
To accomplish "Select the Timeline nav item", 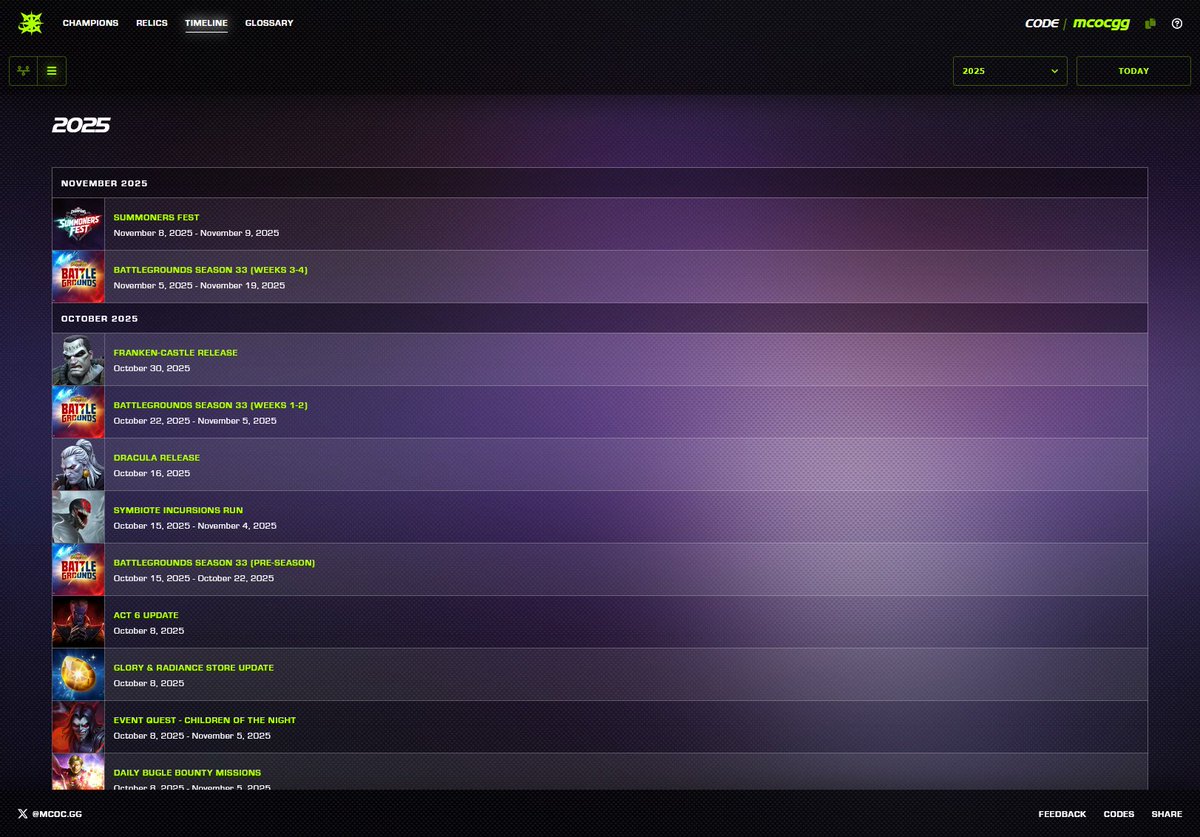I will tap(206, 23).
